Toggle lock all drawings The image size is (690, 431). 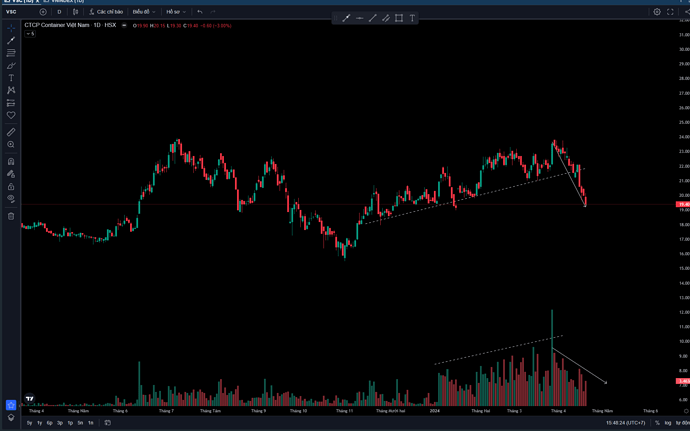(x=11, y=187)
